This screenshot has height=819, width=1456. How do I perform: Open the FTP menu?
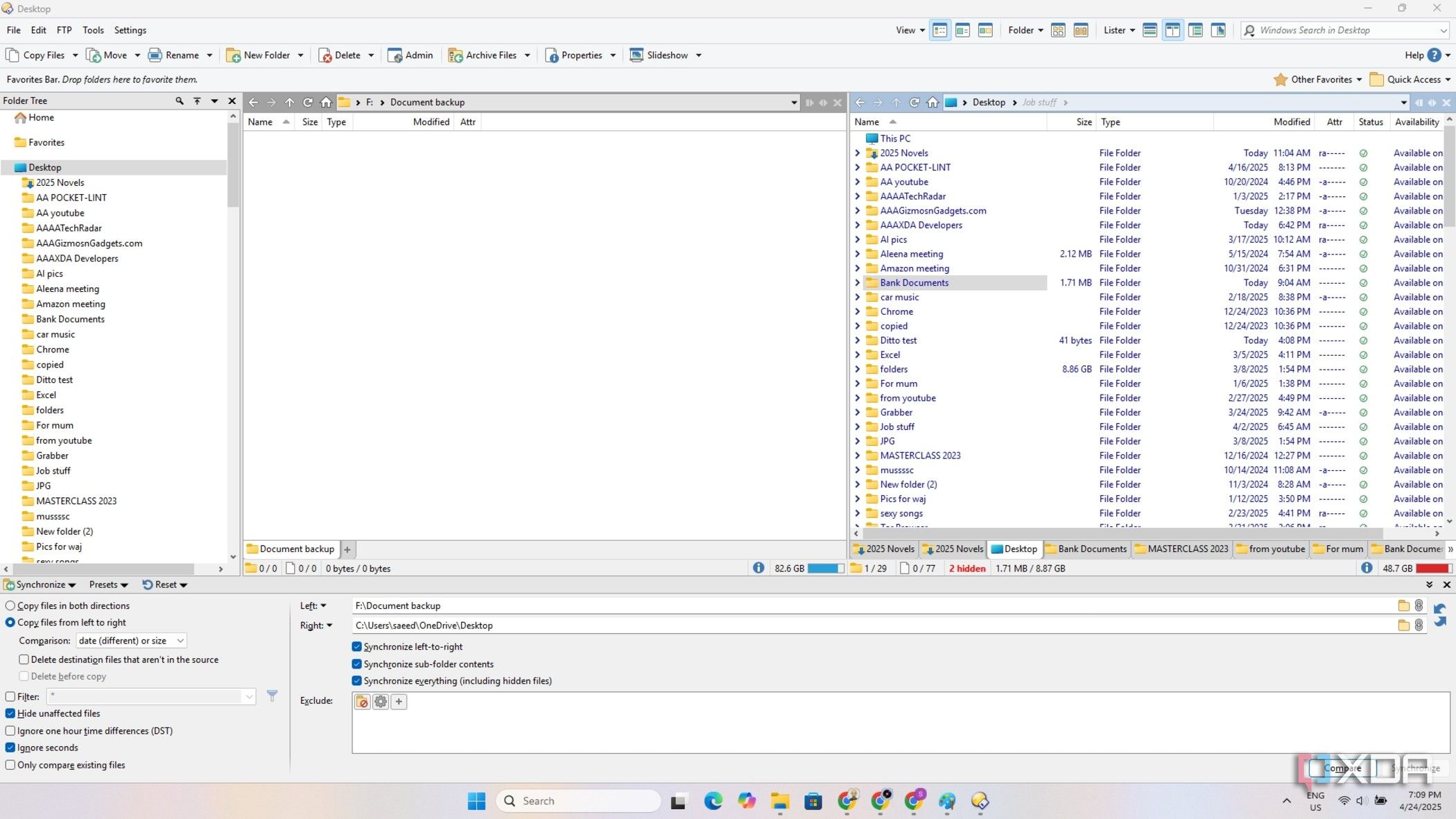(64, 31)
